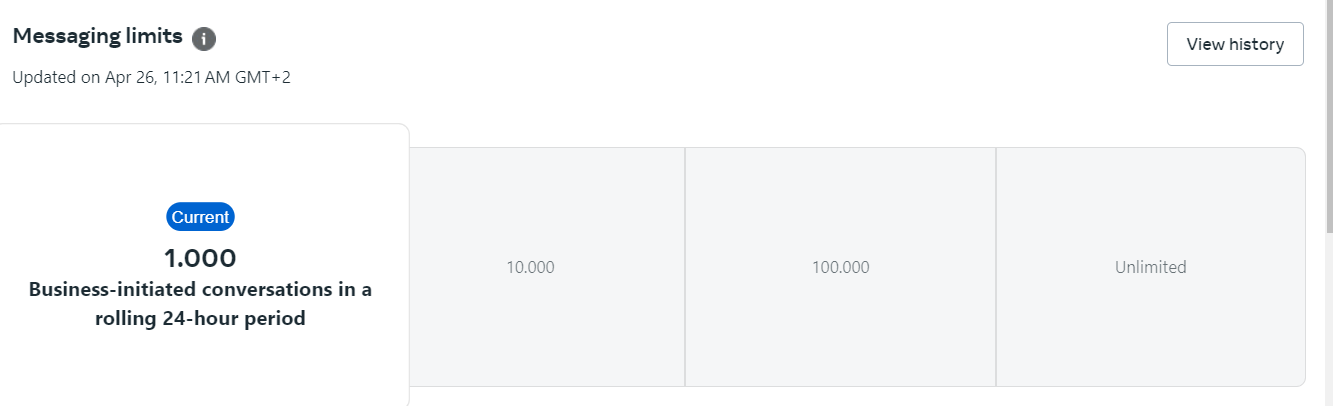Click the blue Current badge
This screenshot has height=406, width=1333.
(x=200, y=217)
